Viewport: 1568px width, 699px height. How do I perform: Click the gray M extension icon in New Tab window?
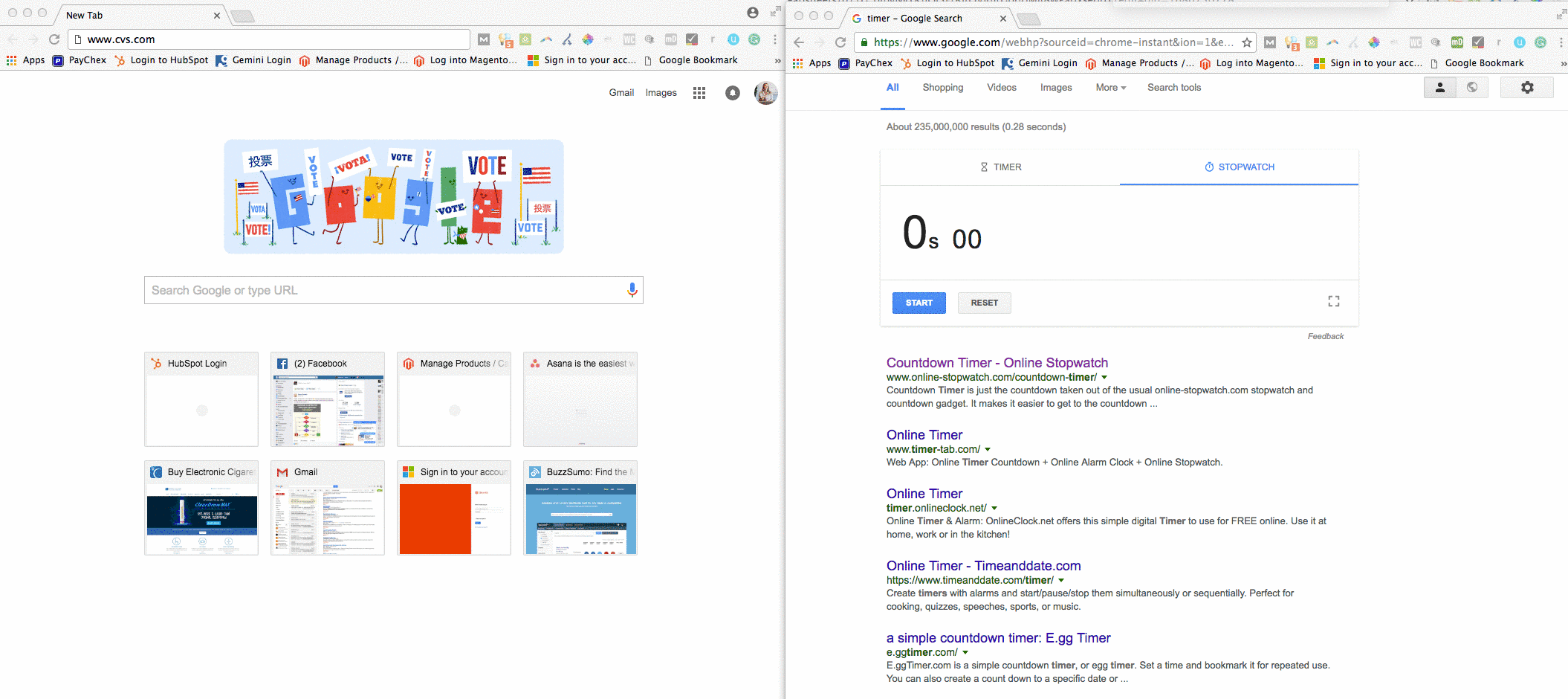pos(484,39)
